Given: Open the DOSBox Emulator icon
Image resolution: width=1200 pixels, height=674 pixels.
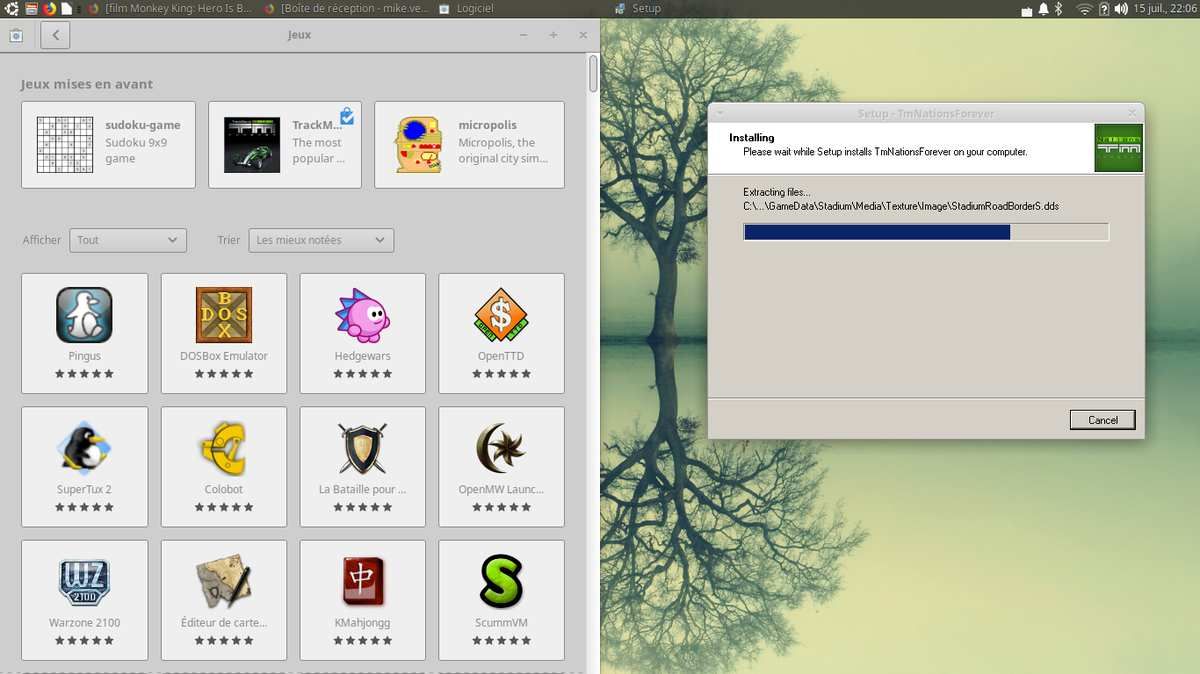Looking at the screenshot, I should pos(224,315).
